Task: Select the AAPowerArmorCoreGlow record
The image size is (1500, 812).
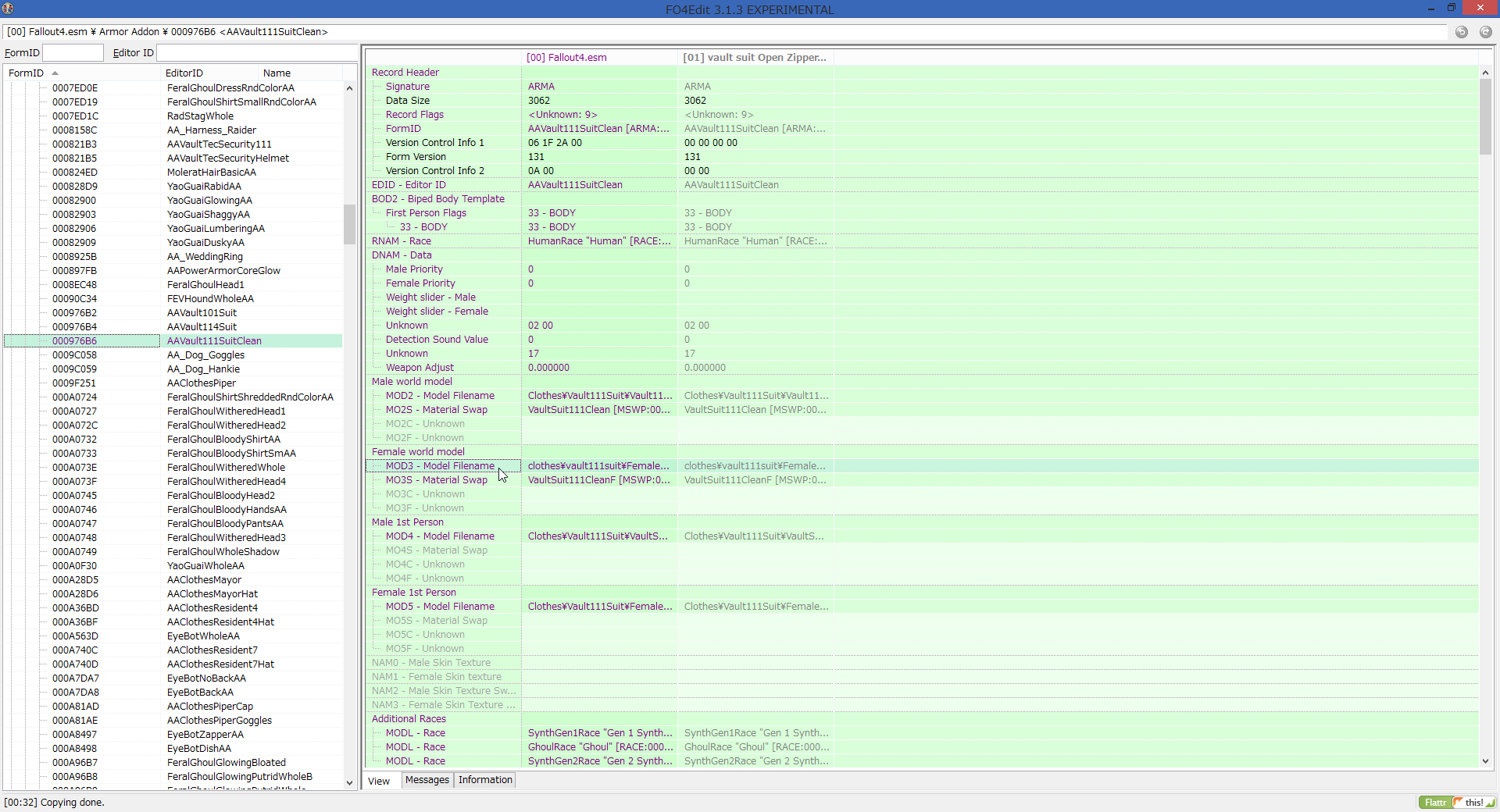Action: (x=223, y=271)
